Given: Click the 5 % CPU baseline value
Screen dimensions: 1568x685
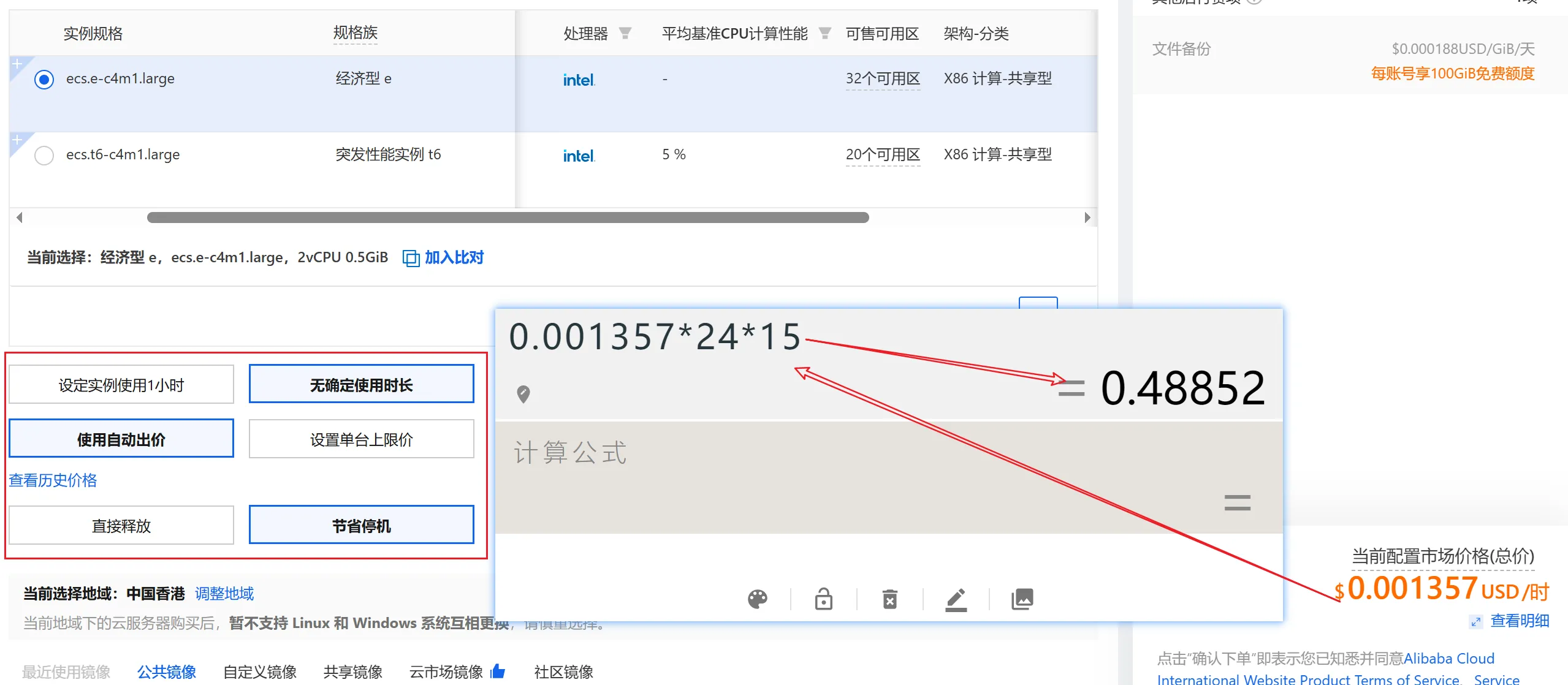Looking at the screenshot, I should (674, 154).
